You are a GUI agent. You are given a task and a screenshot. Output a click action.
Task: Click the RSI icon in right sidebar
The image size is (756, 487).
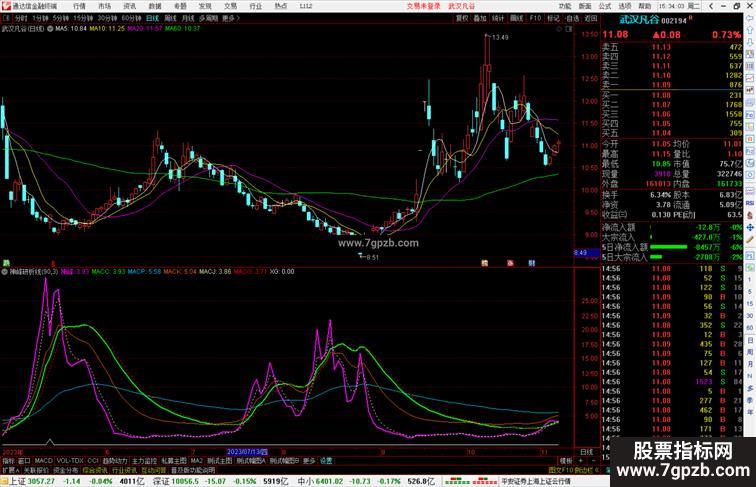750,203
